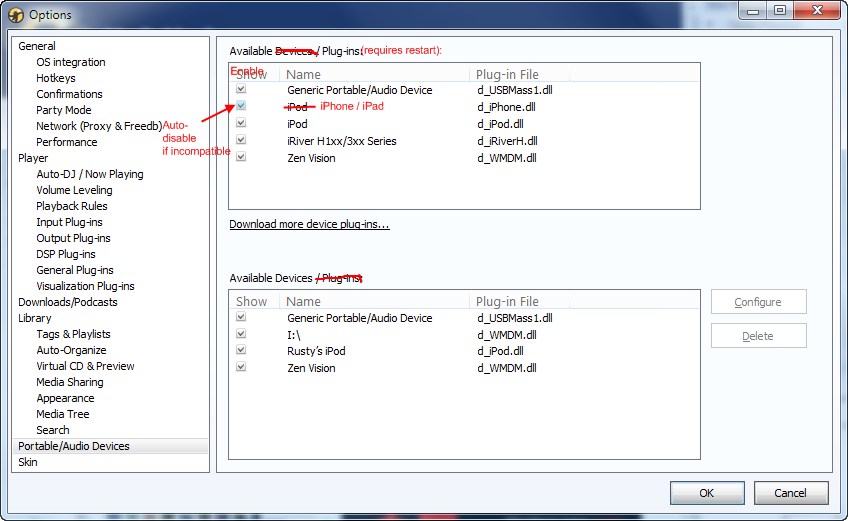This screenshot has height=521, width=848.
Task: Toggle Show checkbox for iRiver H1xx/3xx Series
Action: (x=240, y=141)
